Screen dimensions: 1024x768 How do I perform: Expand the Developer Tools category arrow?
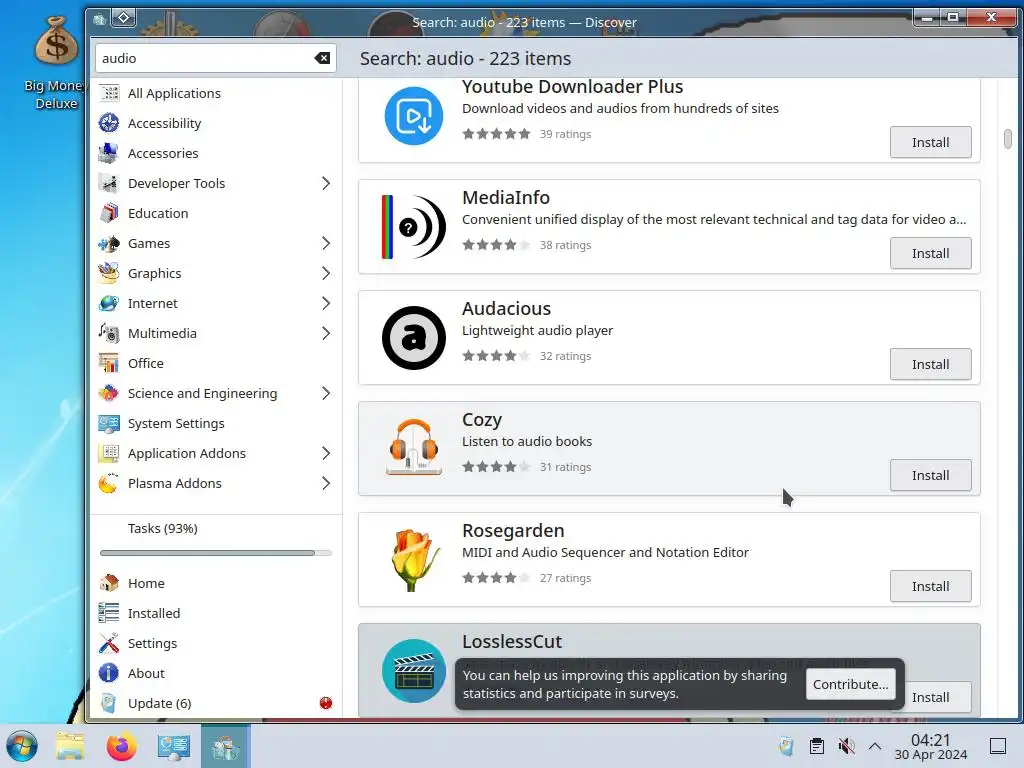coord(326,184)
